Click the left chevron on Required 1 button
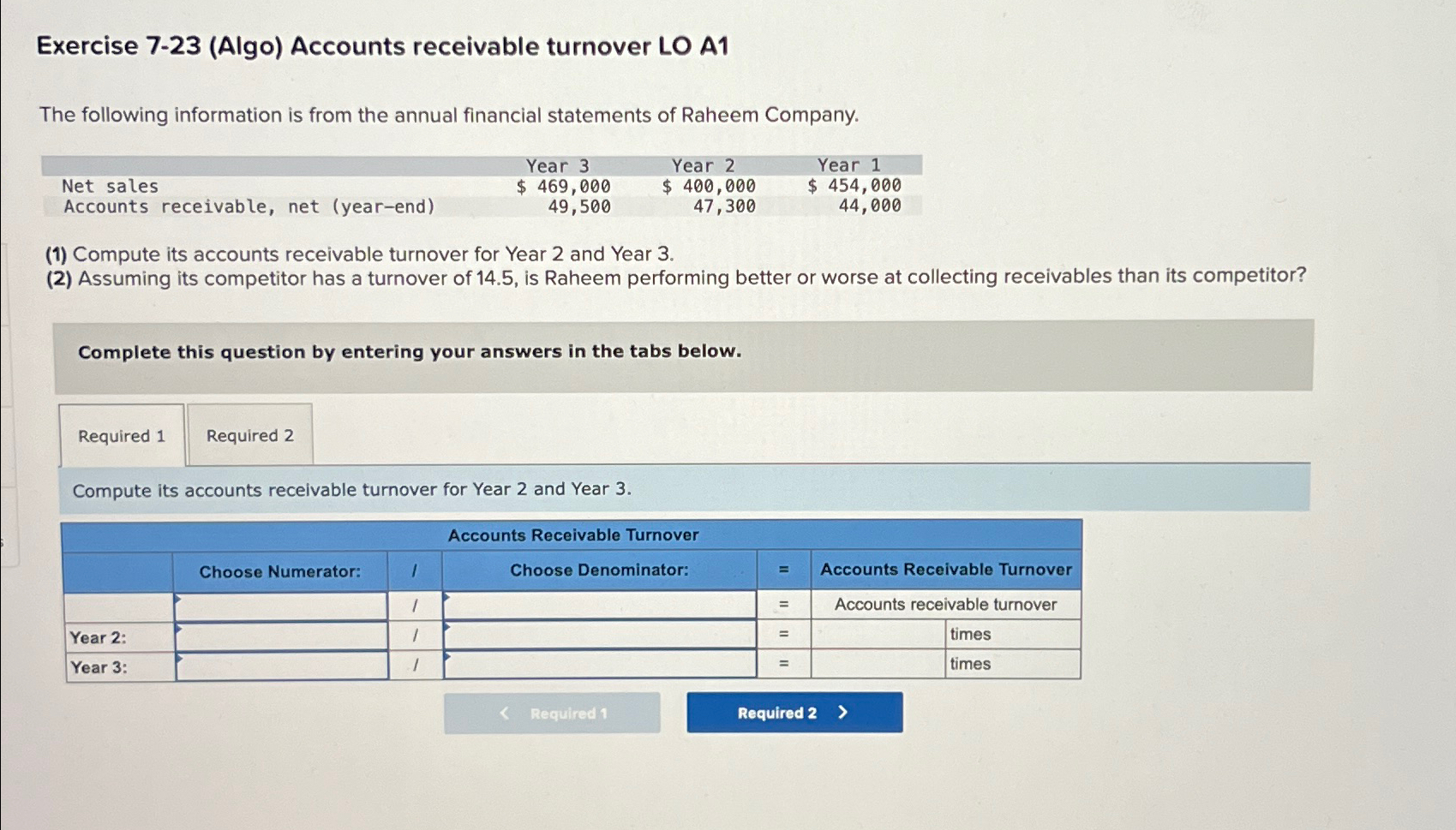The width and height of the screenshot is (1456, 830). (x=504, y=713)
